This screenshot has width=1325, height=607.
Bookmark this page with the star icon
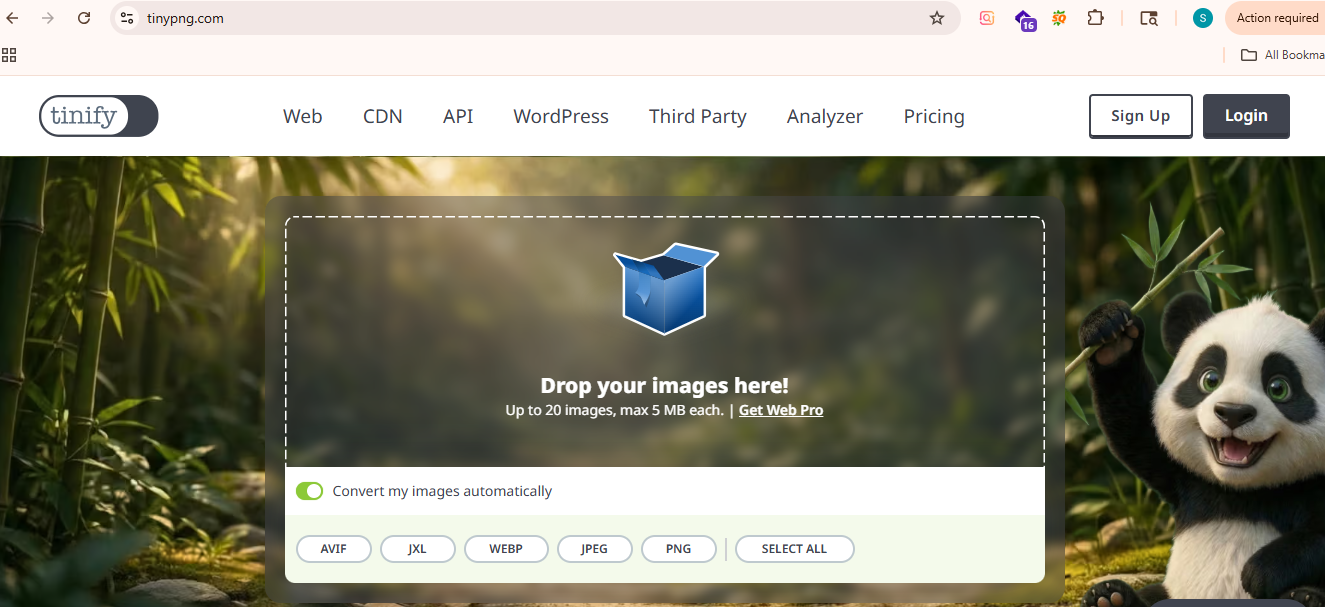pos(937,18)
